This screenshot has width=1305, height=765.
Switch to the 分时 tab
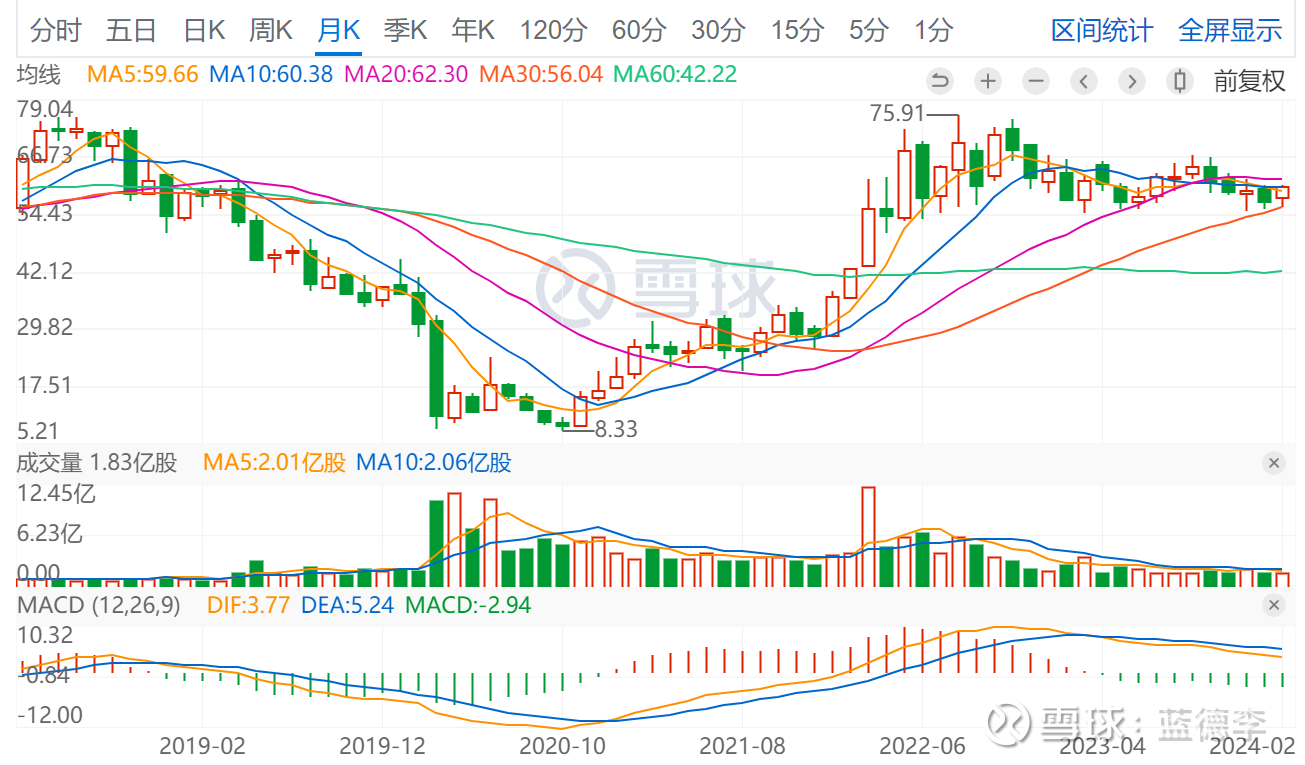[56, 30]
